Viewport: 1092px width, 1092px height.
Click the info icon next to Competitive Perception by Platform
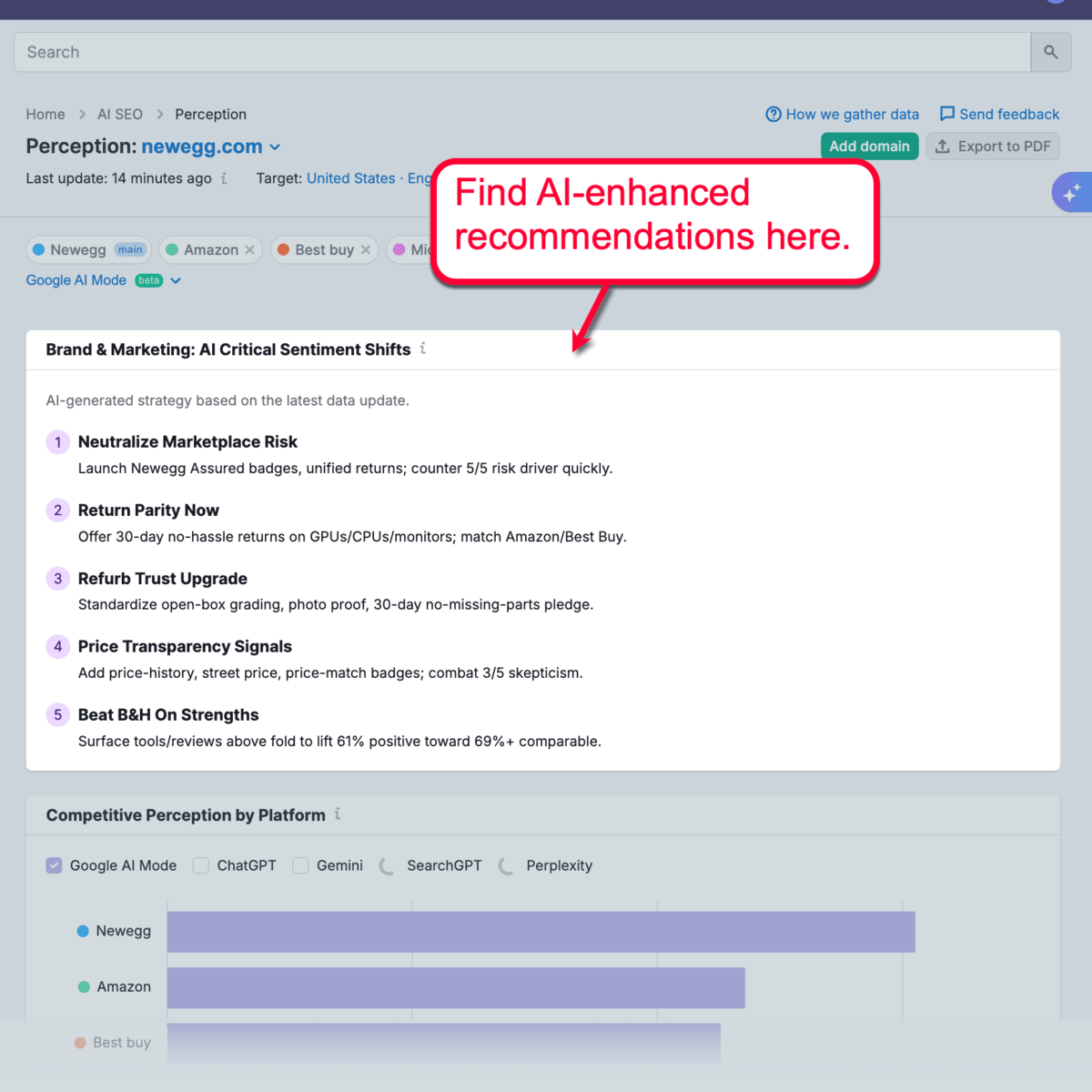(x=337, y=814)
